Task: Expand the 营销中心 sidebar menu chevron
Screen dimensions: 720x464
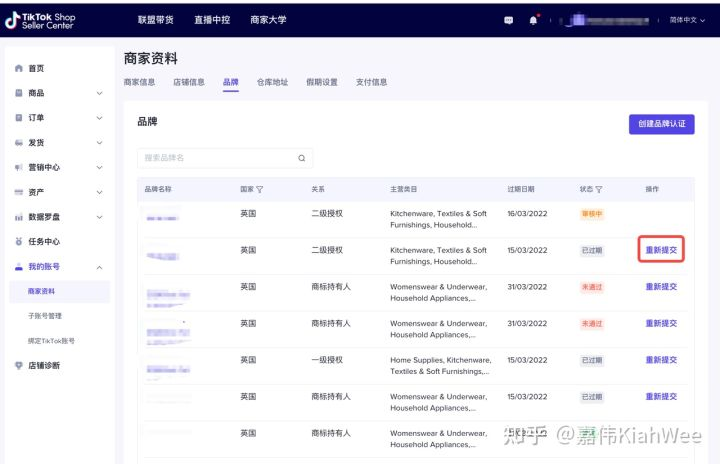Action: coord(99,168)
